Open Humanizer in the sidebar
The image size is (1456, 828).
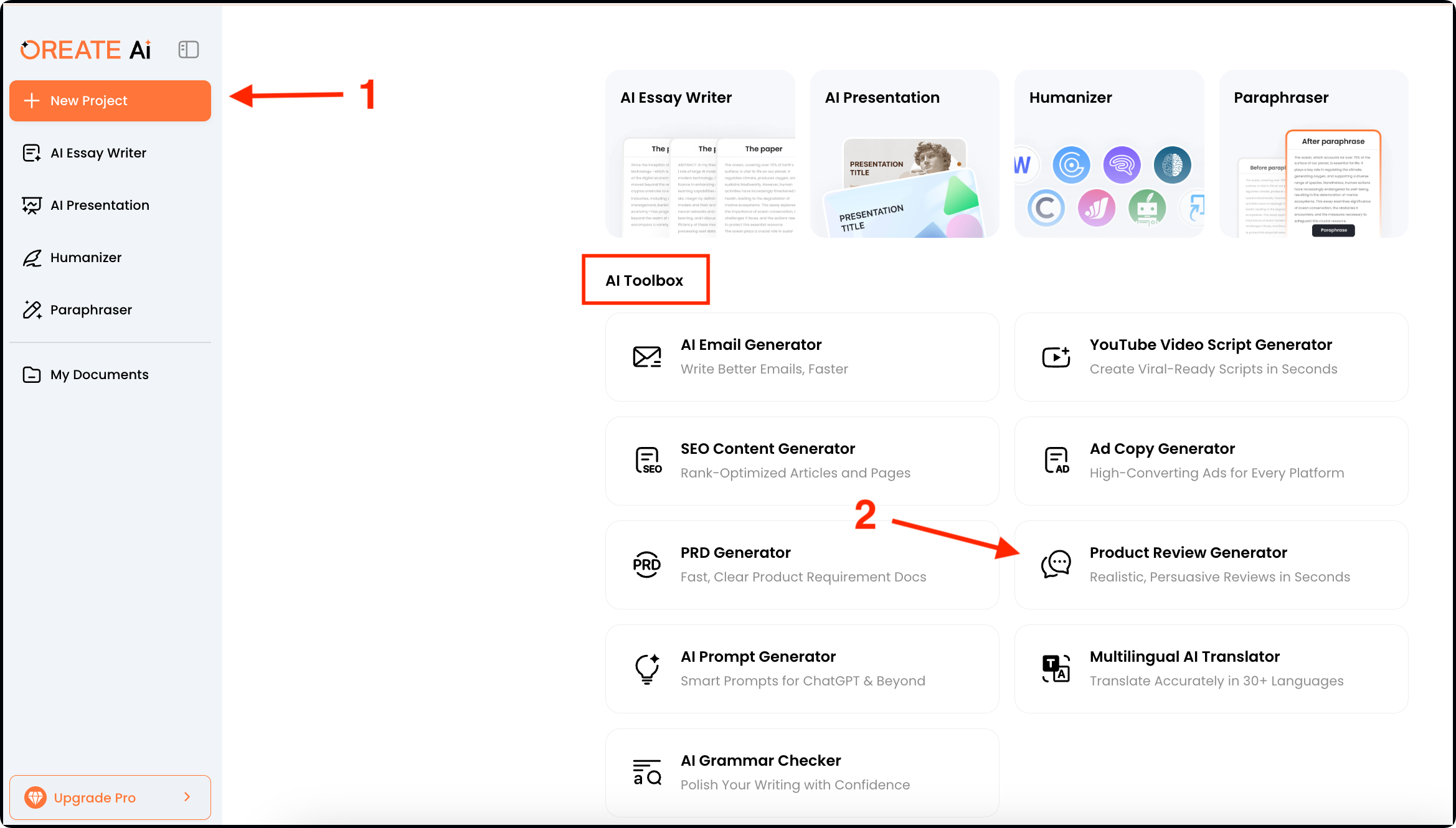click(110, 258)
